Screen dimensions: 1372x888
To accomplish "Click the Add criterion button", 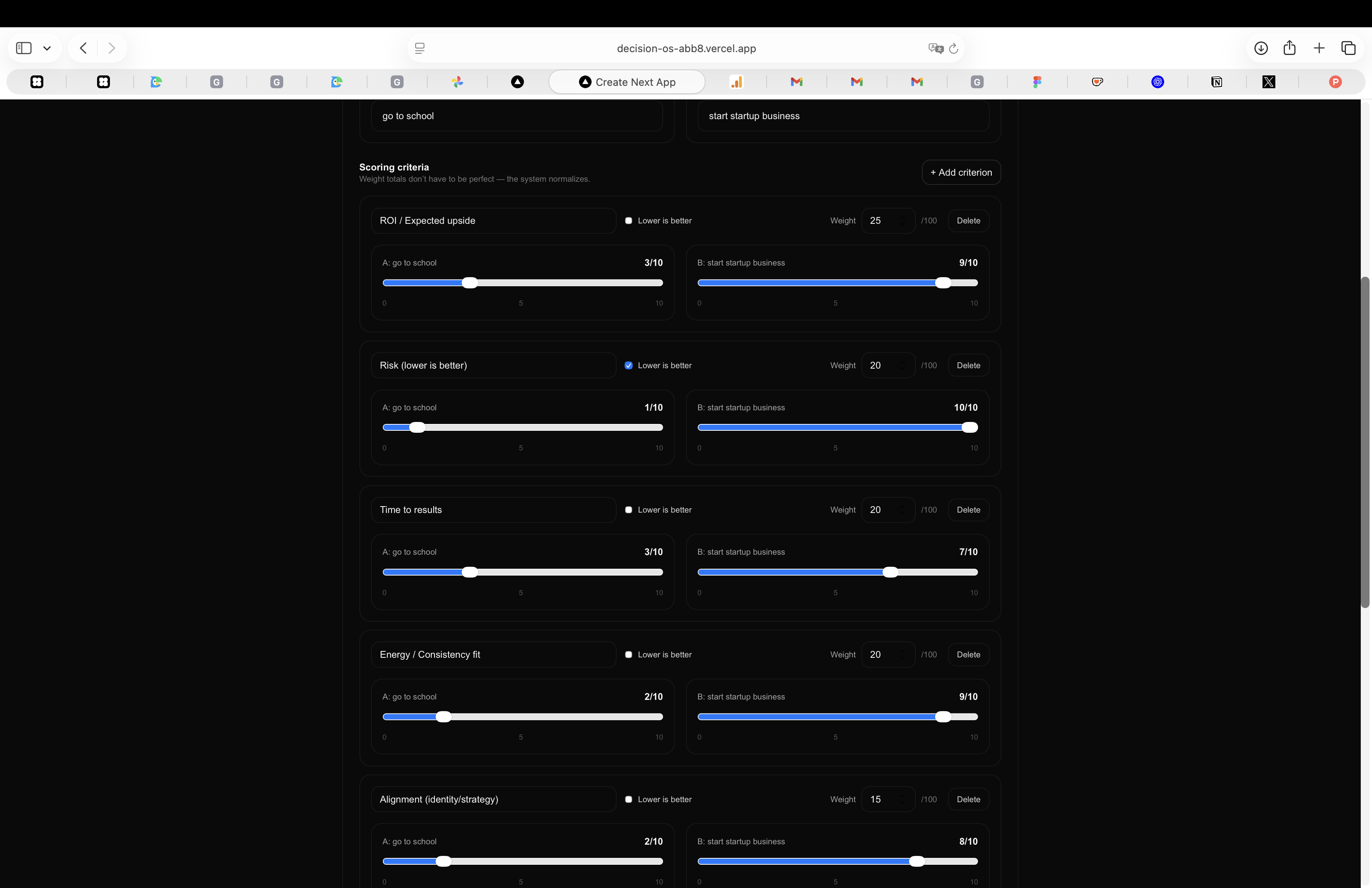I will click(x=960, y=172).
